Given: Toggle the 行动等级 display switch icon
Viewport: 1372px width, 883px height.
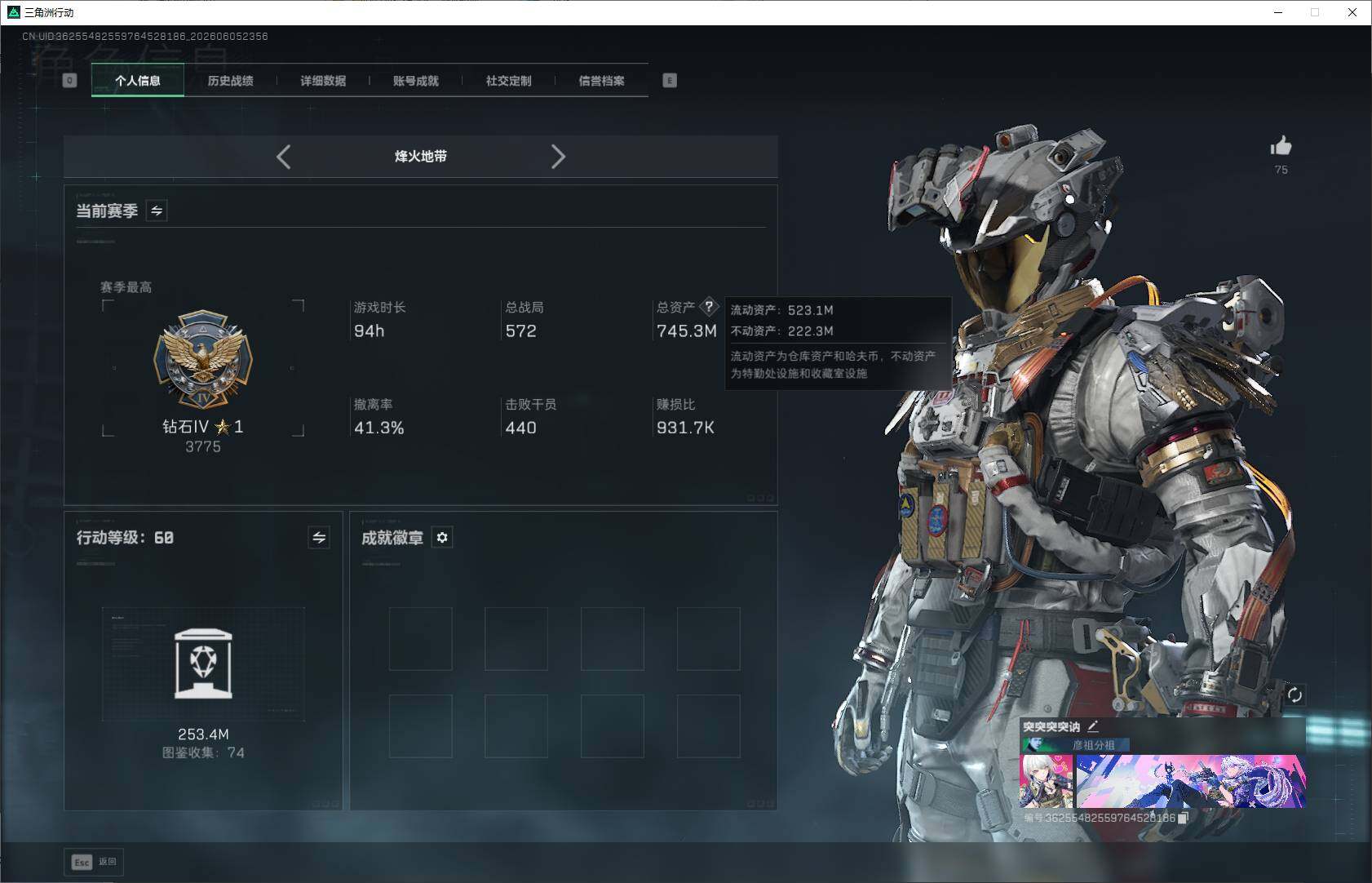Looking at the screenshot, I should pos(319,537).
